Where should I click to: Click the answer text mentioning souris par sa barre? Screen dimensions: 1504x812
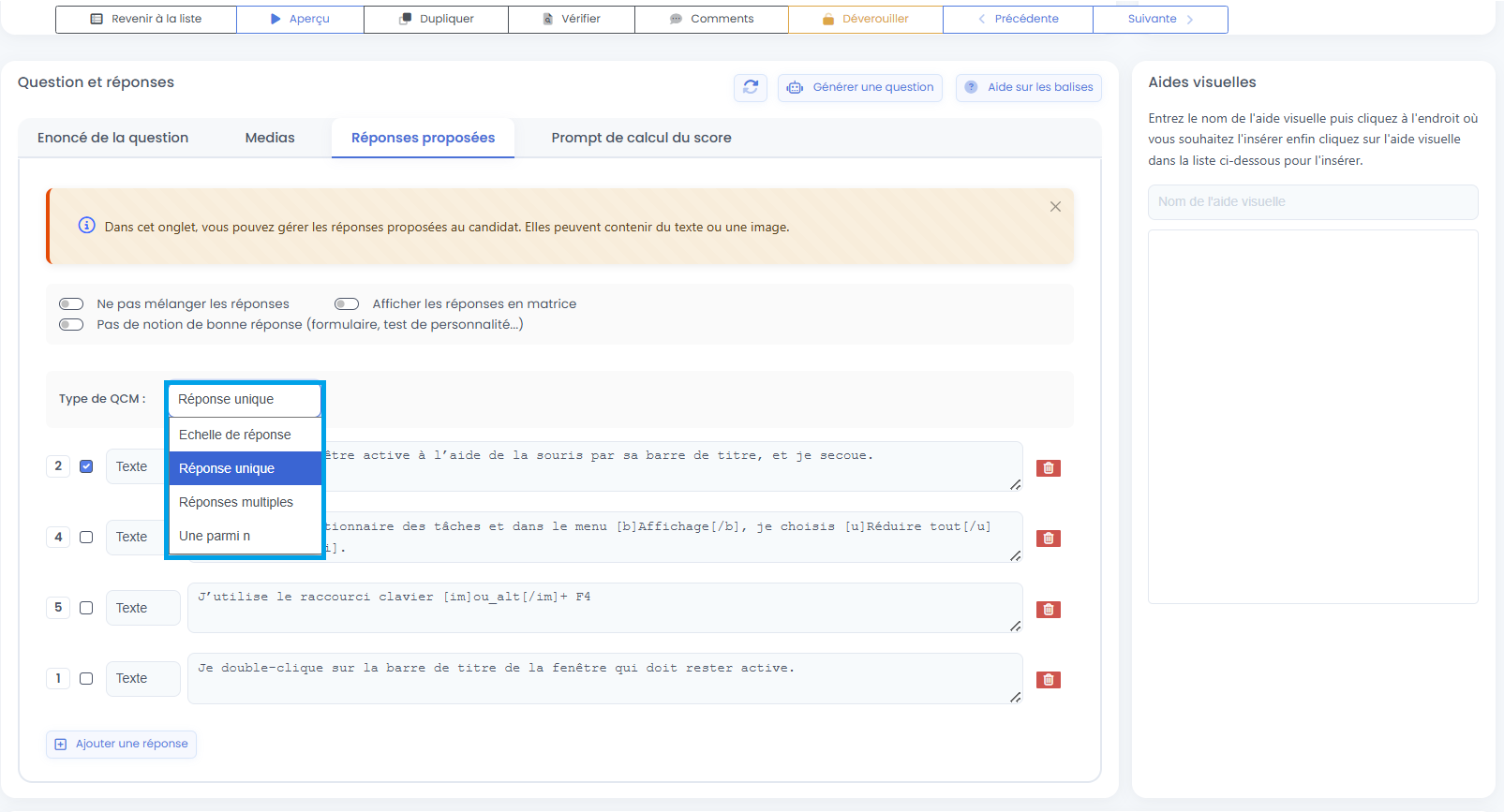(x=673, y=466)
